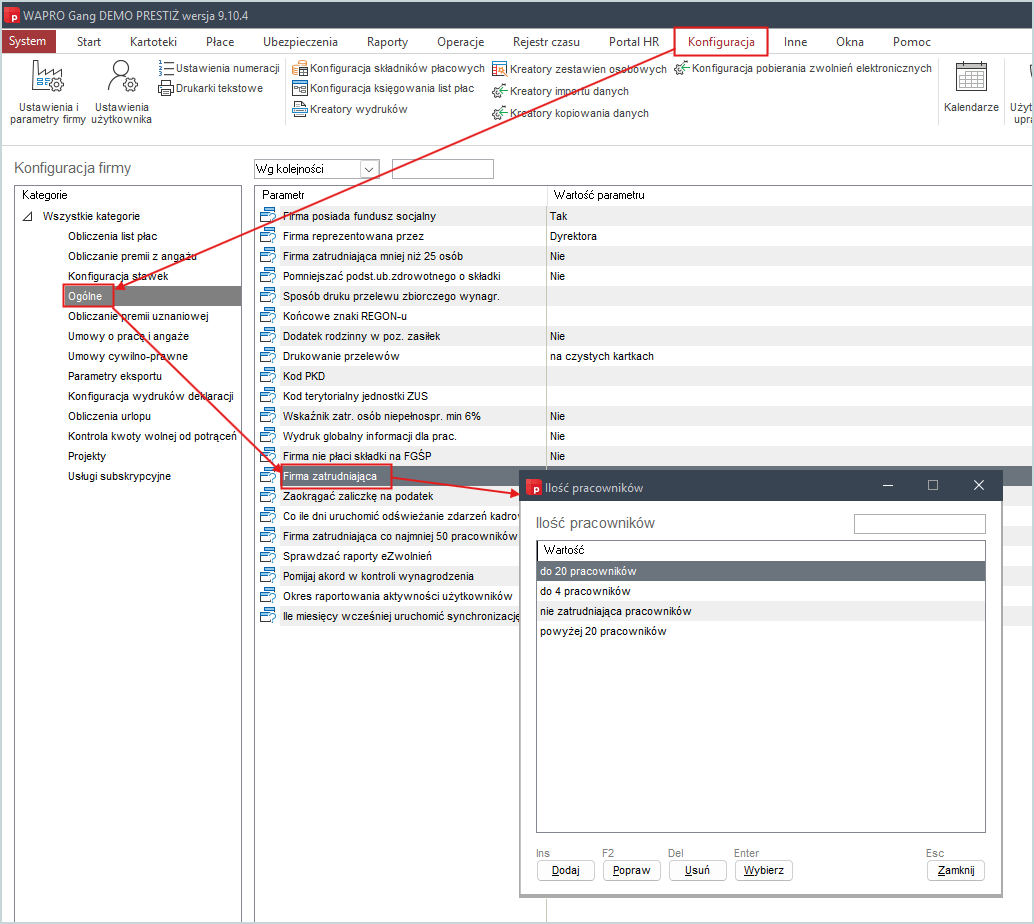Switch to the Raporty tab

point(387,42)
